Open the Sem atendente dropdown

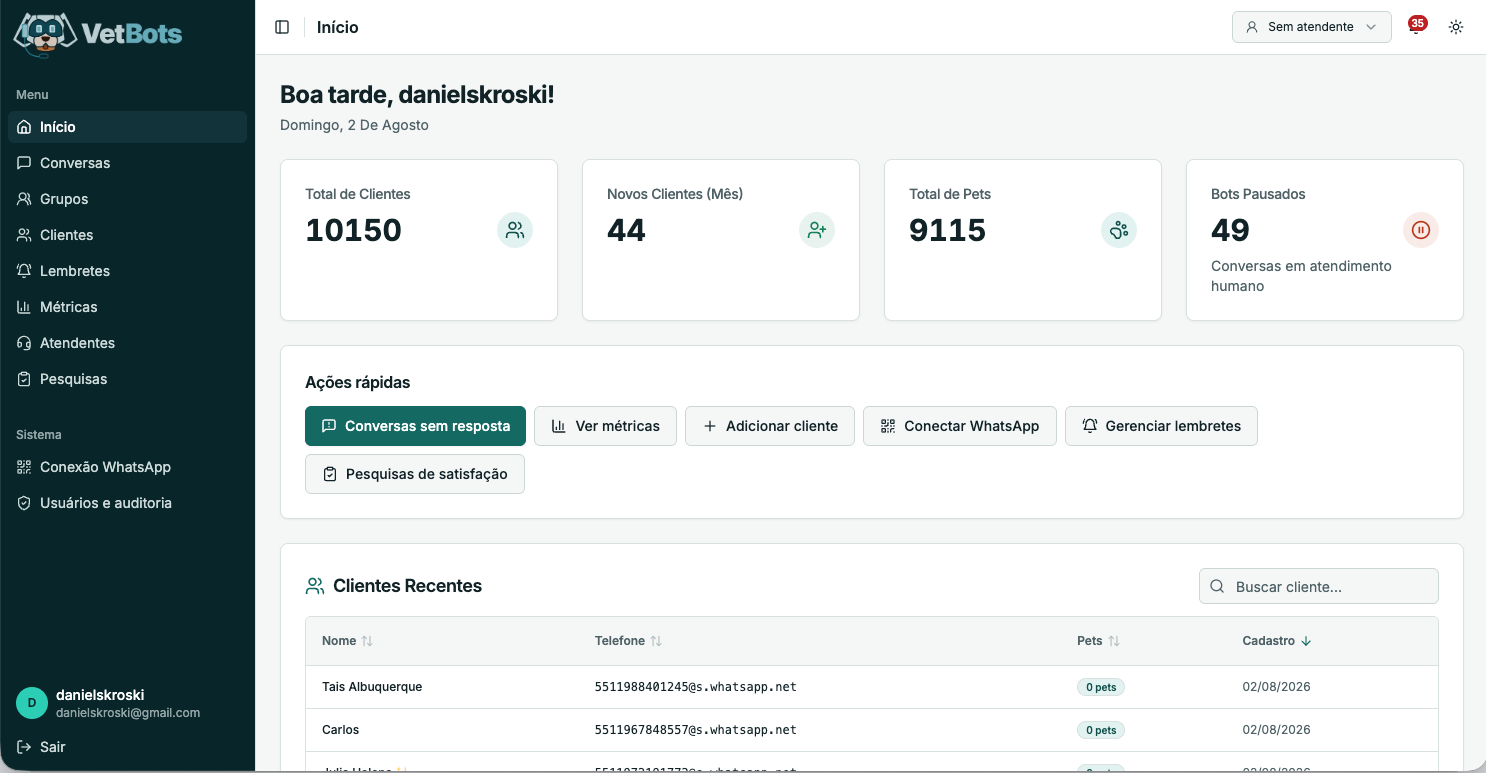pyautogui.click(x=1312, y=27)
